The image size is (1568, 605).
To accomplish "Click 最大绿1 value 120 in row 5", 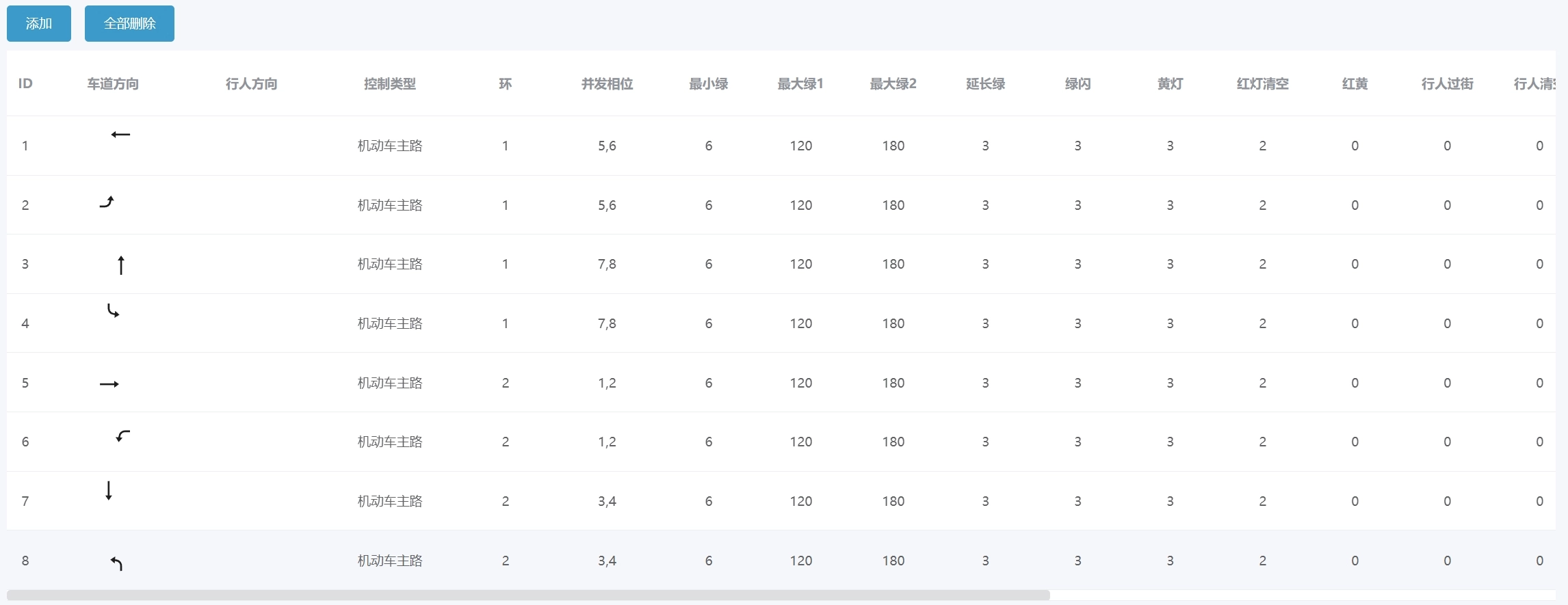I will [800, 383].
